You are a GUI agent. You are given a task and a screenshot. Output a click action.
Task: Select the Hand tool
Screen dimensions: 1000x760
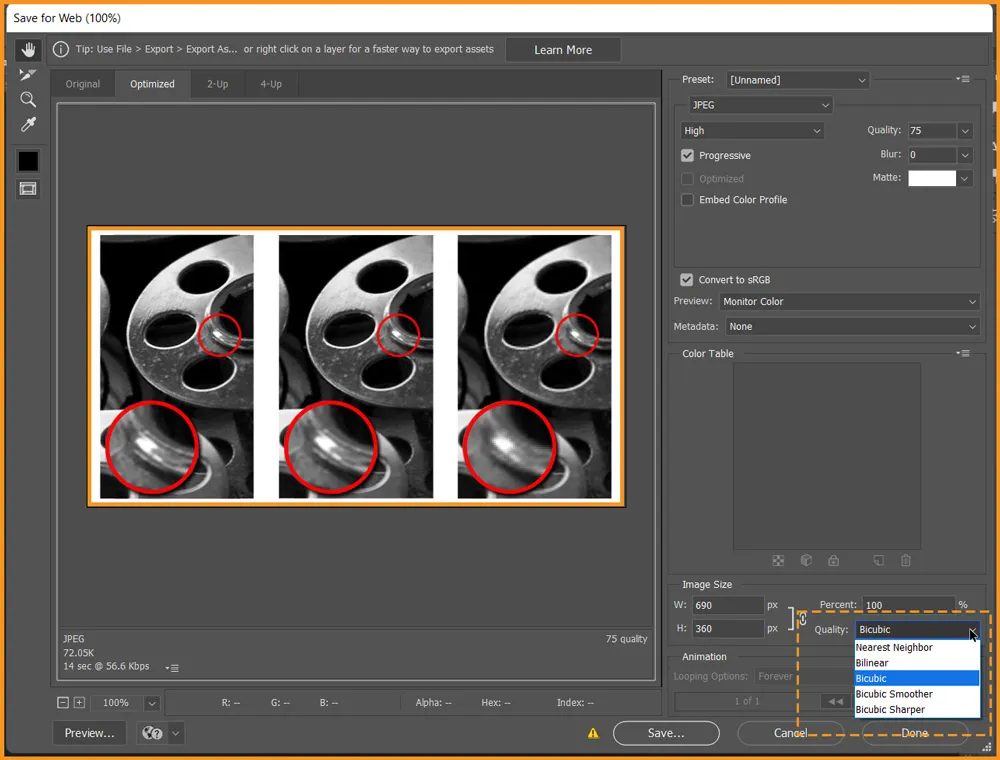tap(28, 49)
